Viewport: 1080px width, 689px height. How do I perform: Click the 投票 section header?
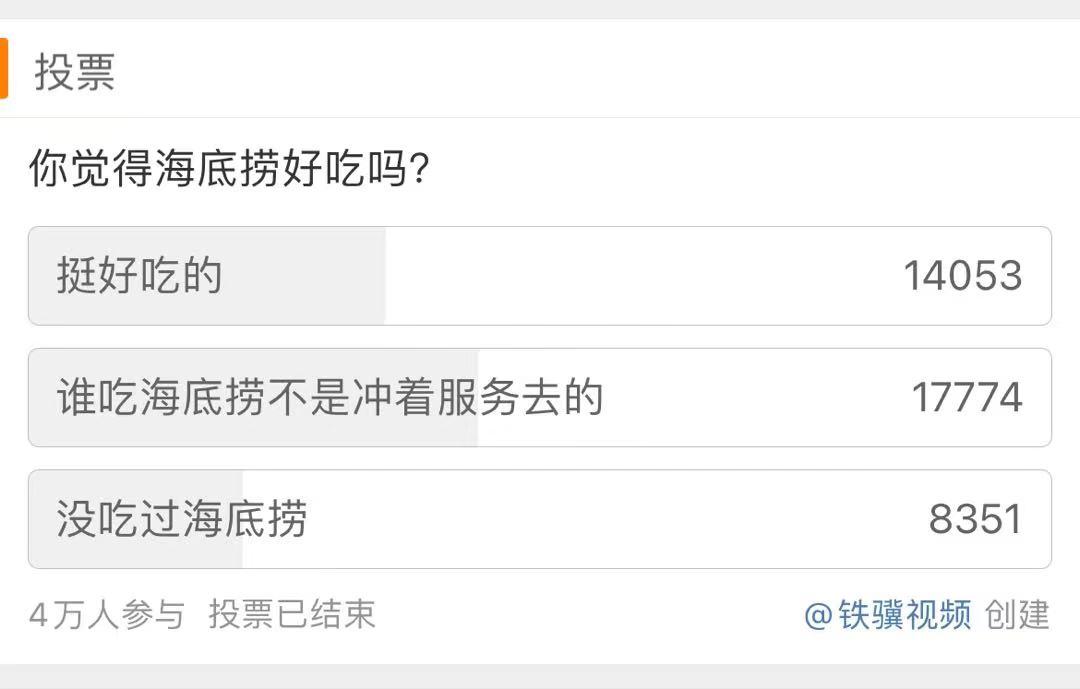[x=75, y=72]
